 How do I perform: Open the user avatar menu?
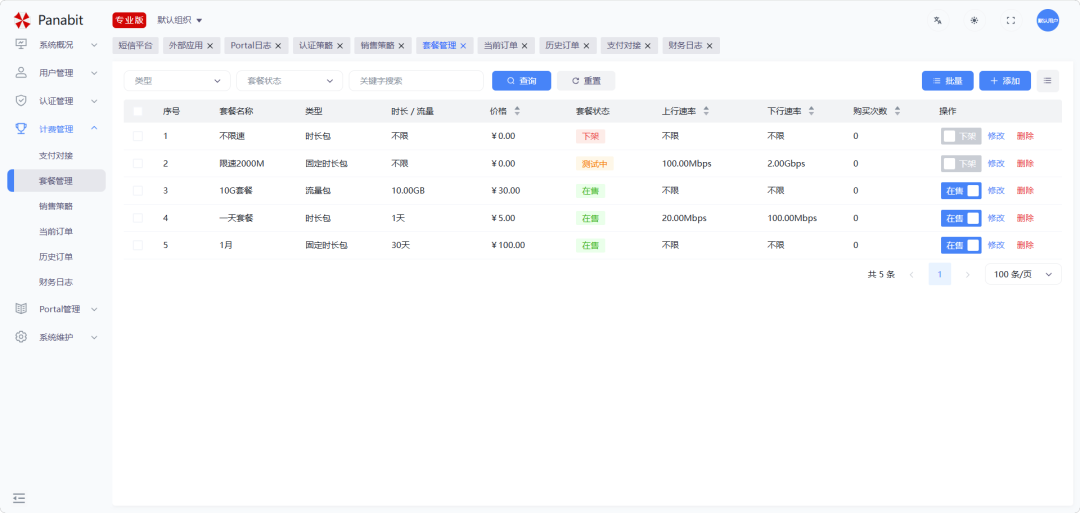point(1048,21)
